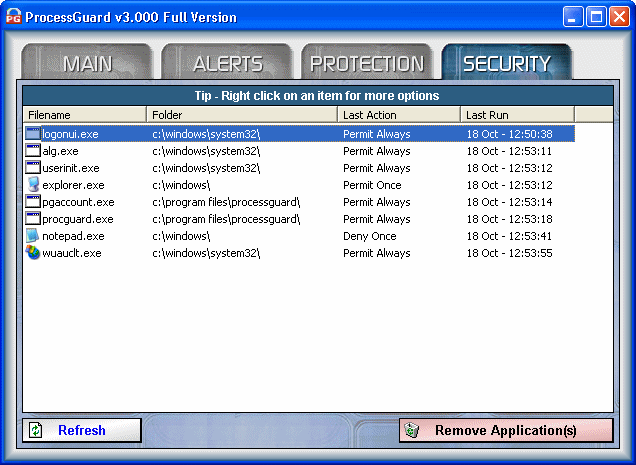The image size is (636, 465).
Task: Sort by Last Run column header
Action: pos(518,115)
